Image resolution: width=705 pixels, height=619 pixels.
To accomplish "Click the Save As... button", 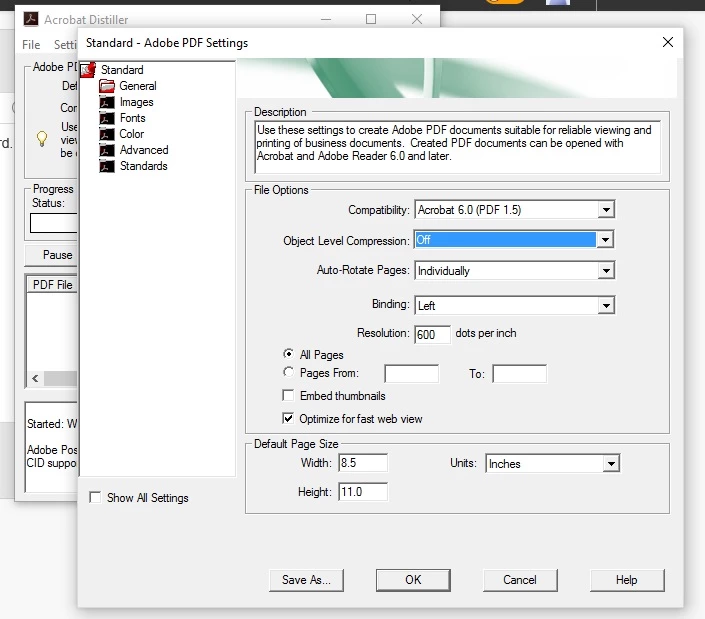I will [306, 580].
